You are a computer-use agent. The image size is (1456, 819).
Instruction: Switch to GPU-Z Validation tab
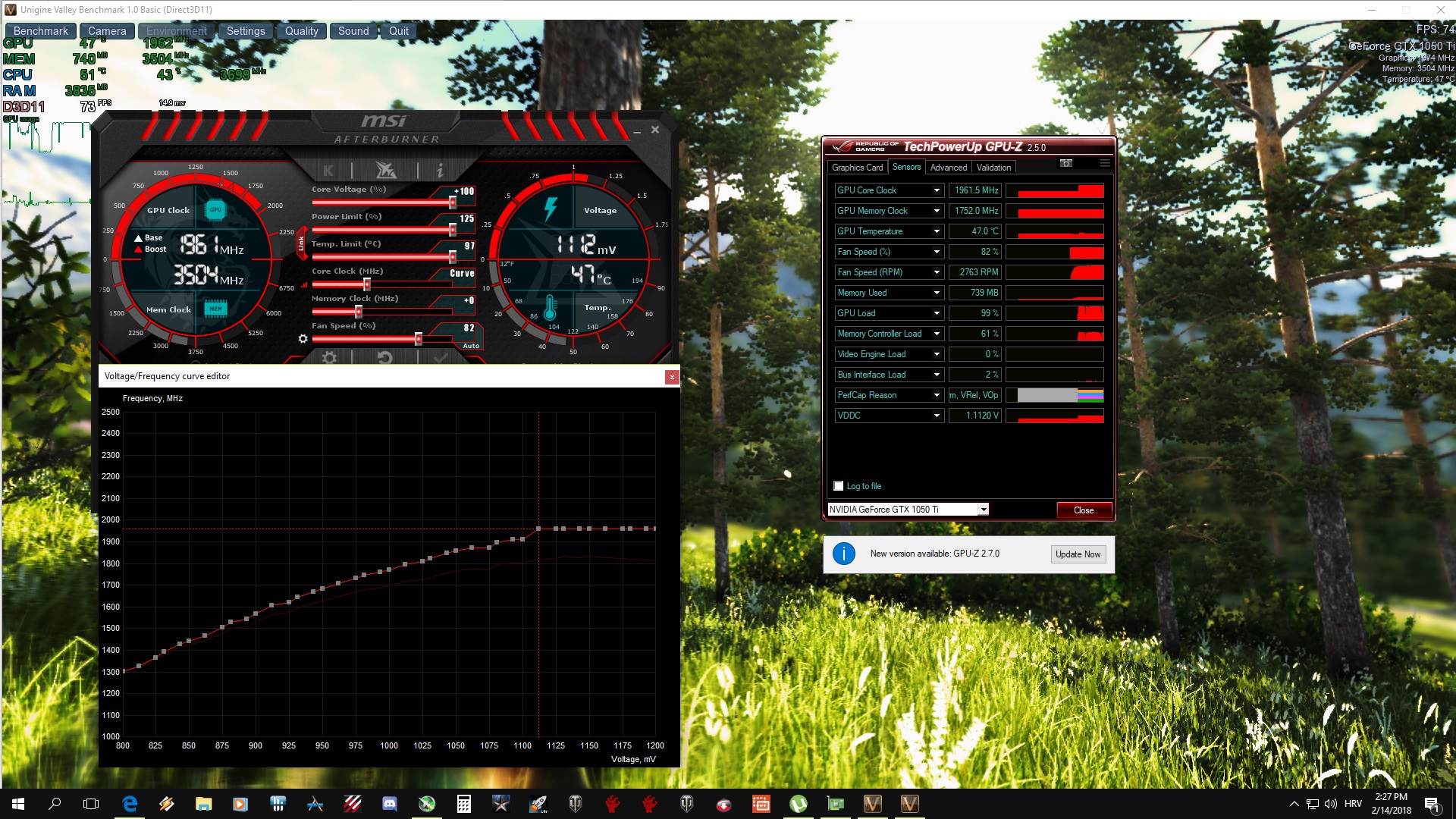(993, 168)
